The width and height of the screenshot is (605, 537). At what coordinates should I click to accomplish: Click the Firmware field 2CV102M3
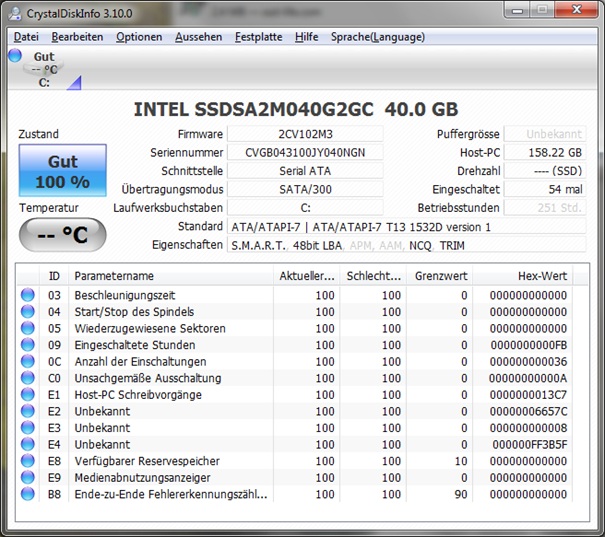click(305, 134)
